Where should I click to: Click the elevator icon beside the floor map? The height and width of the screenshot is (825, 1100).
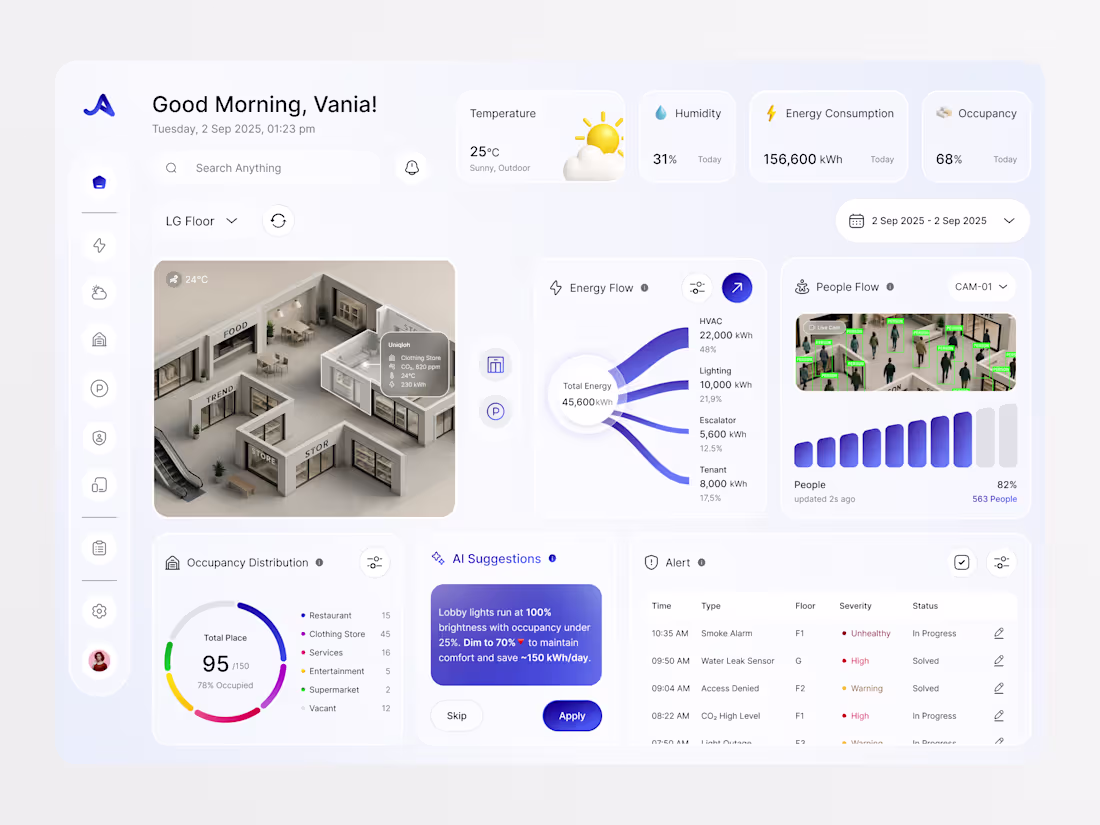[x=496, y=364]
